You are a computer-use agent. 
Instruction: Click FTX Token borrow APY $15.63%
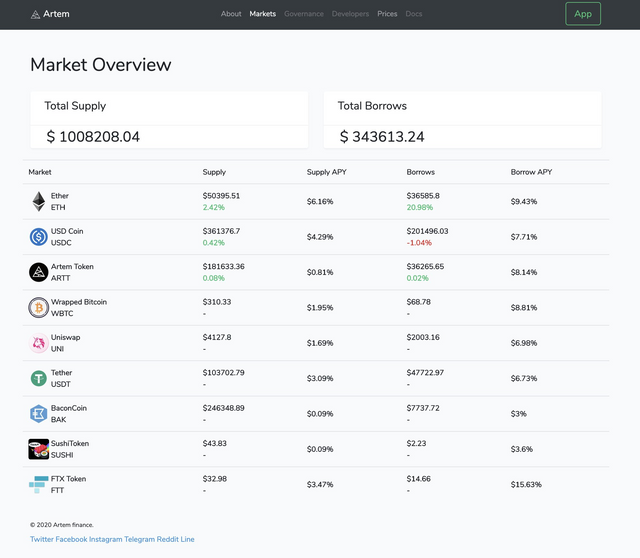coord(526,485)
